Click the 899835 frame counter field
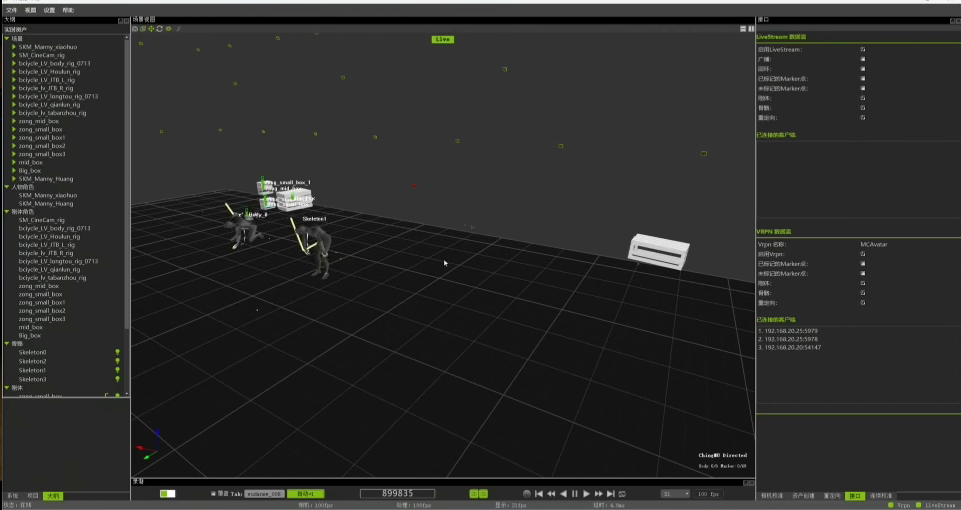961x510 pixels. pyautogui.click(x=412, y=494)
